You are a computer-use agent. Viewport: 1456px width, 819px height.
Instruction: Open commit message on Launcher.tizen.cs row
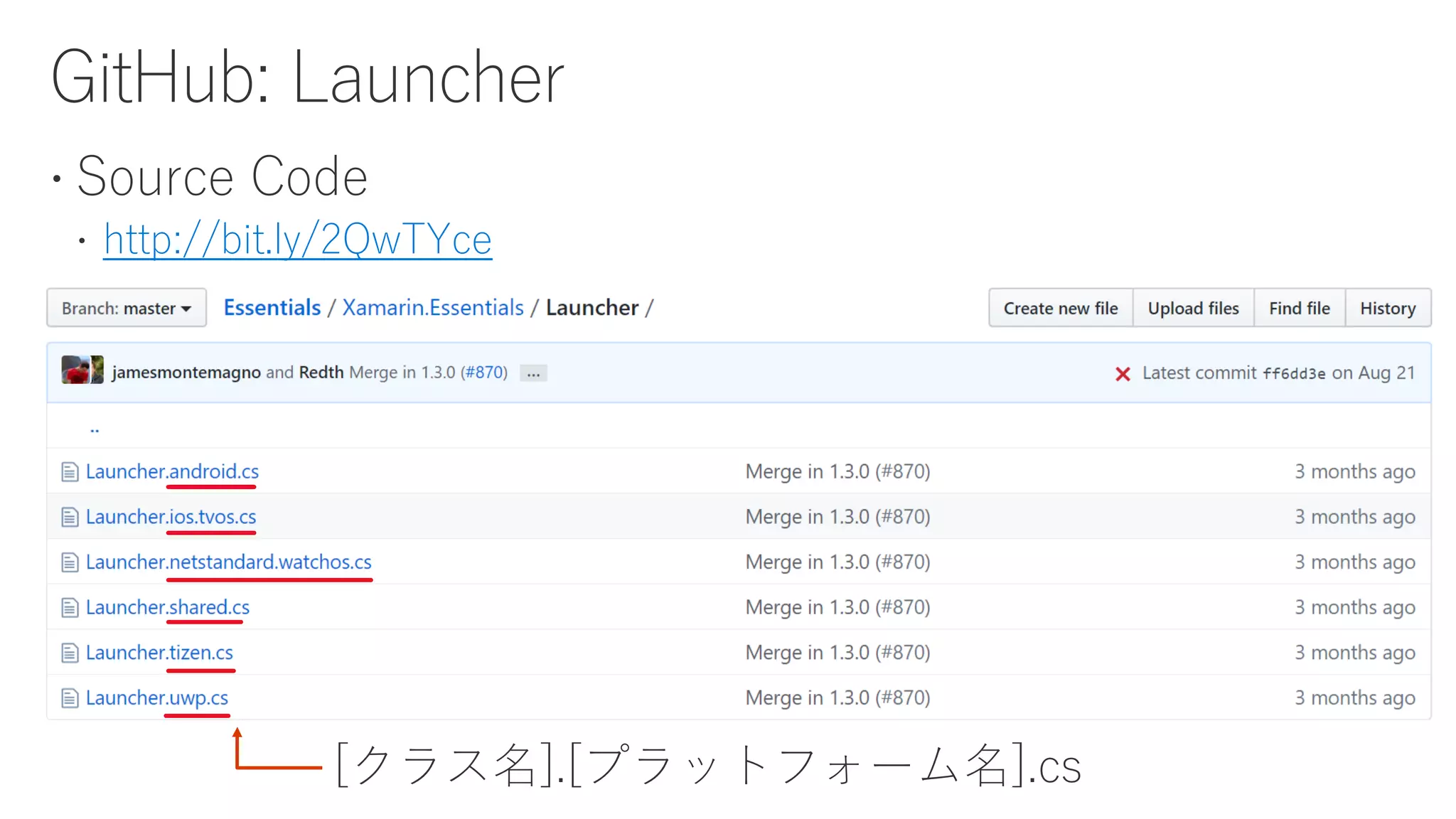[x=837, y=653]
